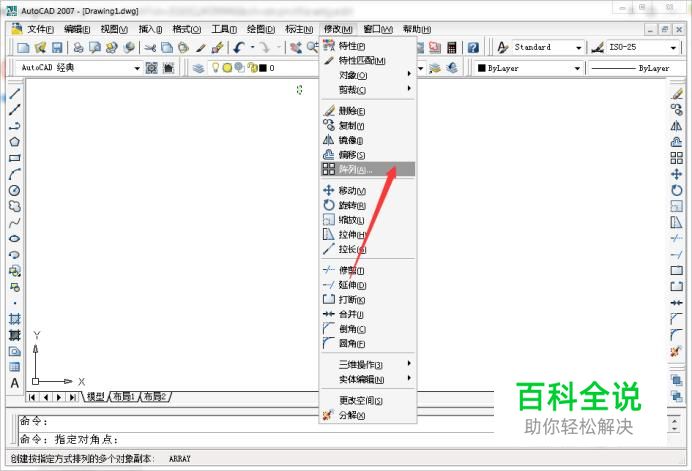Choose 阵列(A)... in the Modify menu
The width and height of the screenshot is (692, 471).
pyautogui.click(x=368, y=169)
